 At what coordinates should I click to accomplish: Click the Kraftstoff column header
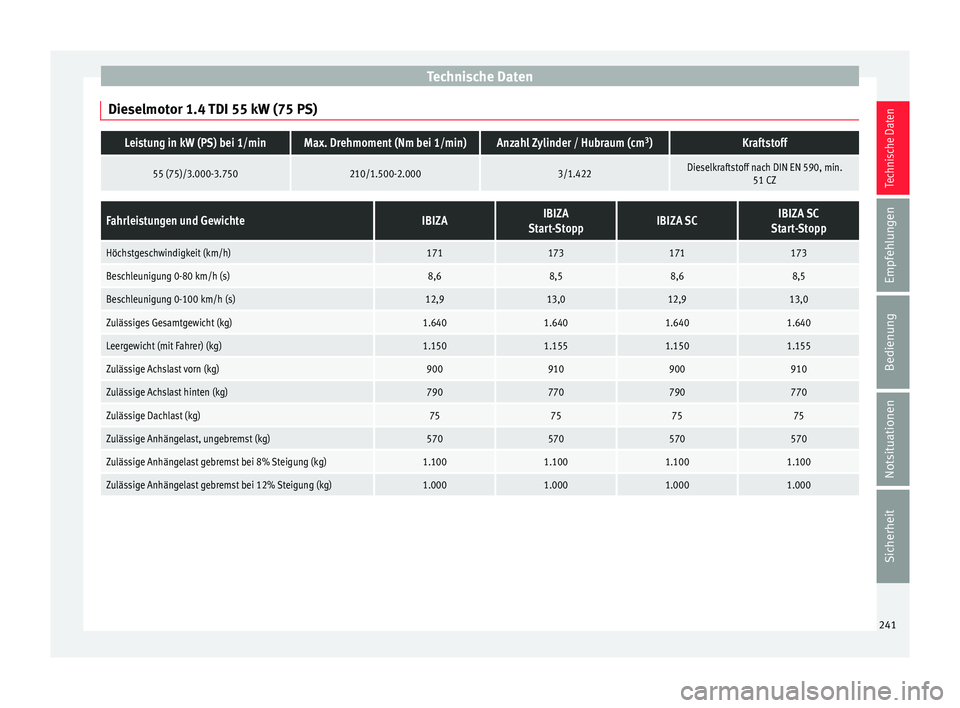click(765, 143)
